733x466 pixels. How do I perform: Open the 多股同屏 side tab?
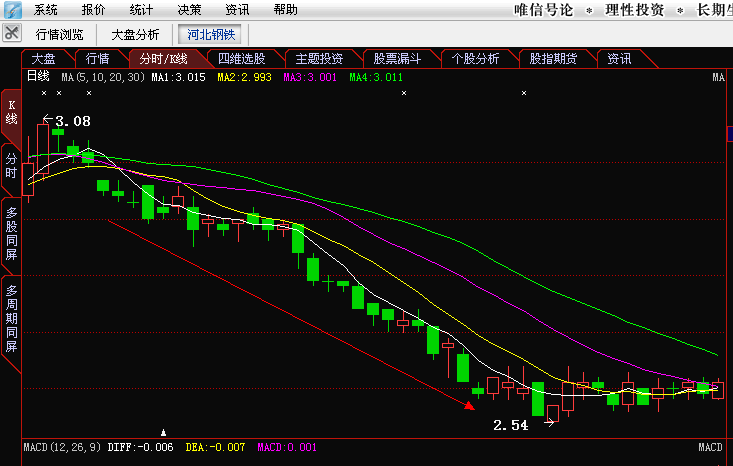11,233
